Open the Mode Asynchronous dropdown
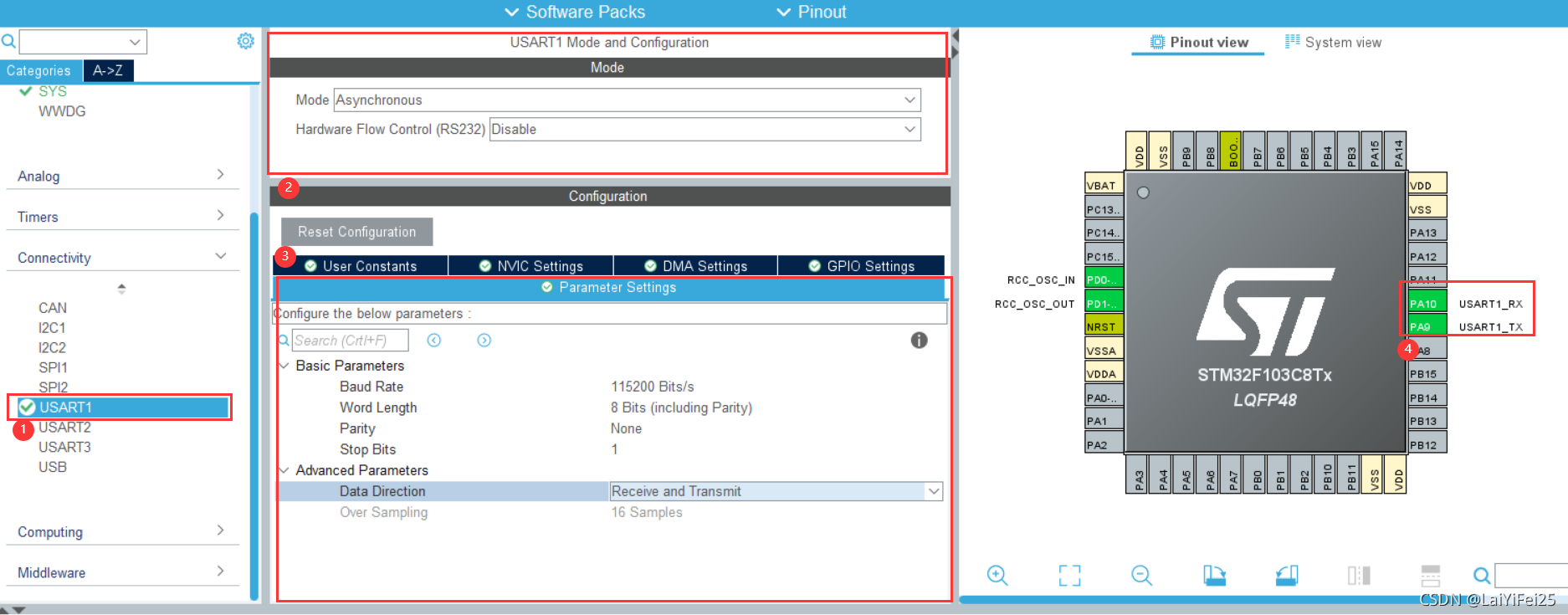1568x615 pixels. 627,100
